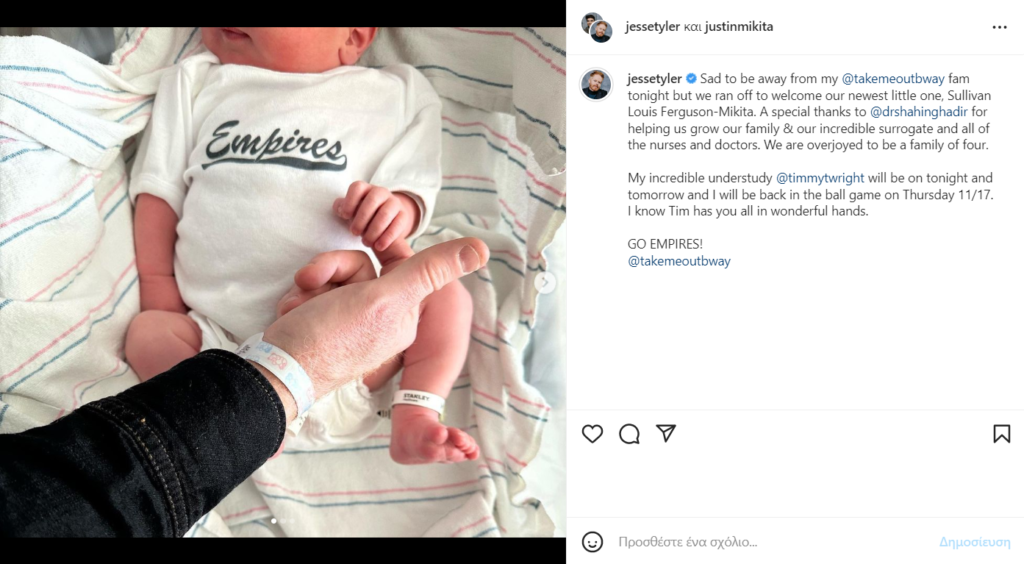Click the Δημοσίευση post button
This screenshot has height=564, width=1024.
click(x=974, y=542)
